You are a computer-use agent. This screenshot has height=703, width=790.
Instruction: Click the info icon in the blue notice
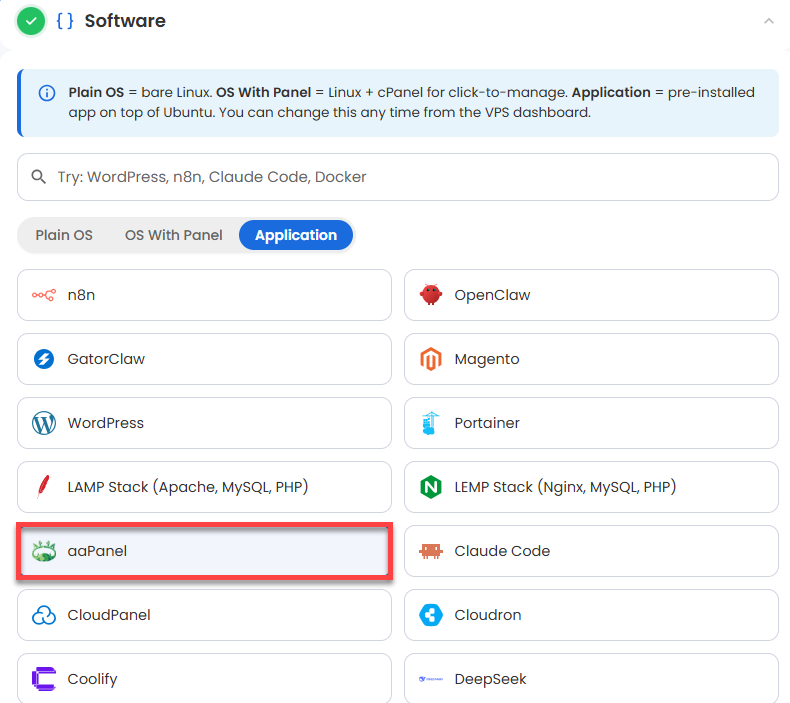point(47,93)
